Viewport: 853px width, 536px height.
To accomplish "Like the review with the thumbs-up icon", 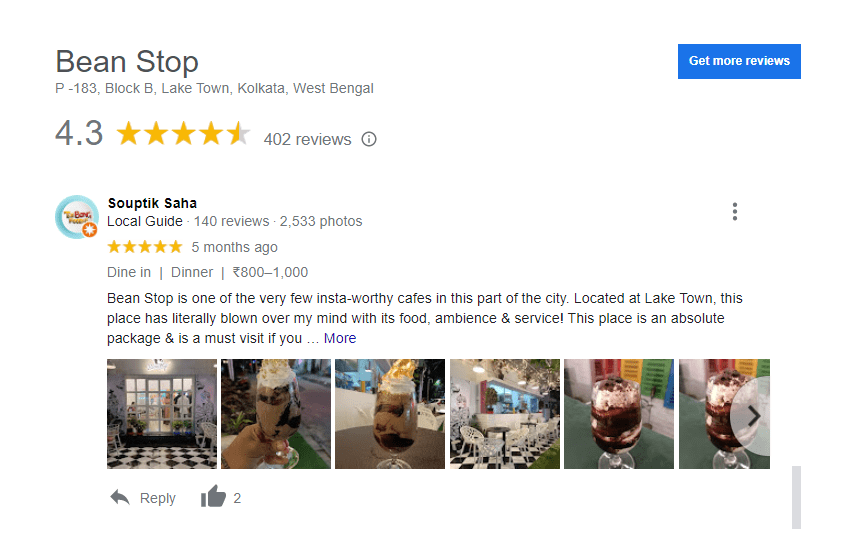I will [213, 496].
